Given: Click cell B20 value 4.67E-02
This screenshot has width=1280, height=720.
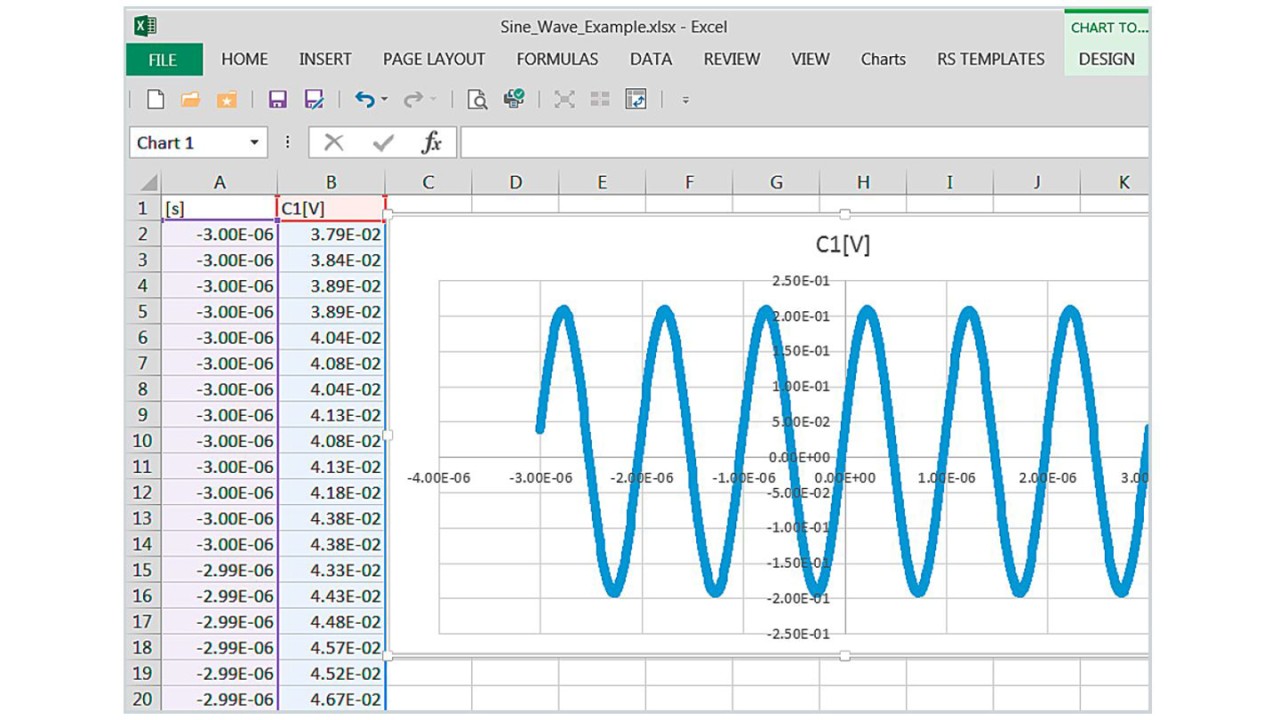Looking at the screenshot, I should (x=331, y=699).
